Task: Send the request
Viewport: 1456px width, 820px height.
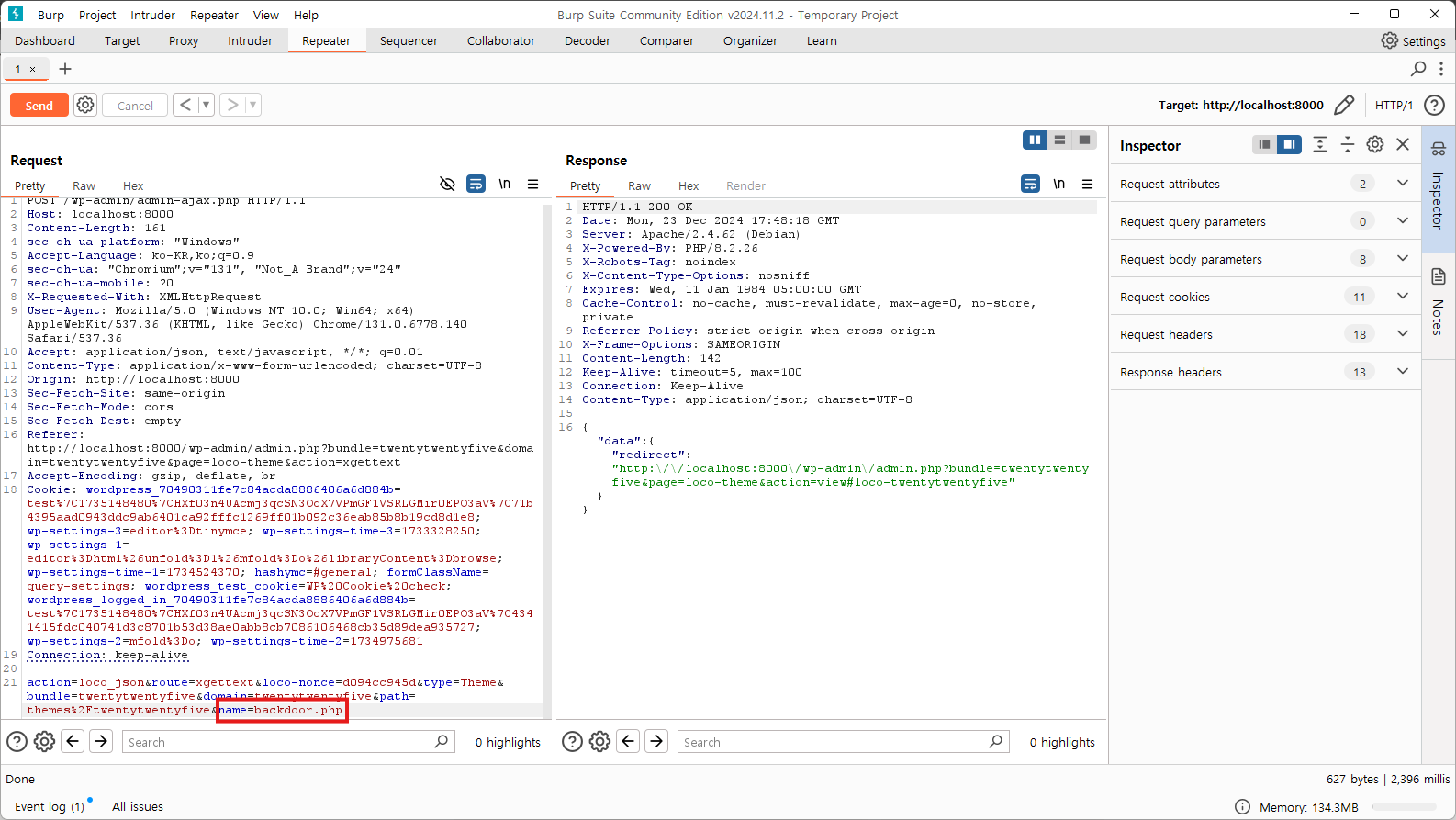Action: click(39, 105)
